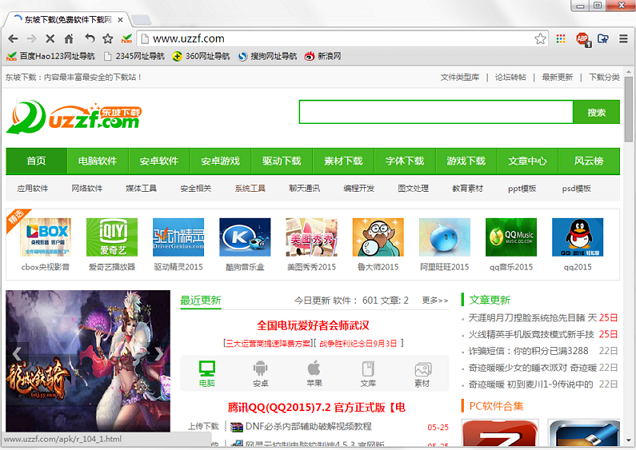Open the 安卓软件 navigation tab
Screen dimensions: 636x450
pos(159,161)
